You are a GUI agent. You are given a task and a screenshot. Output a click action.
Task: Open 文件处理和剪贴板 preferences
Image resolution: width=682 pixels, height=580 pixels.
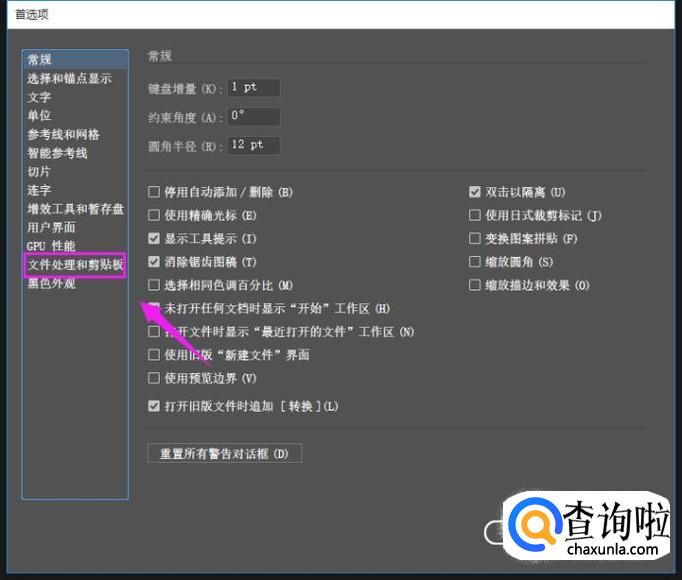[x=75, y=265]
